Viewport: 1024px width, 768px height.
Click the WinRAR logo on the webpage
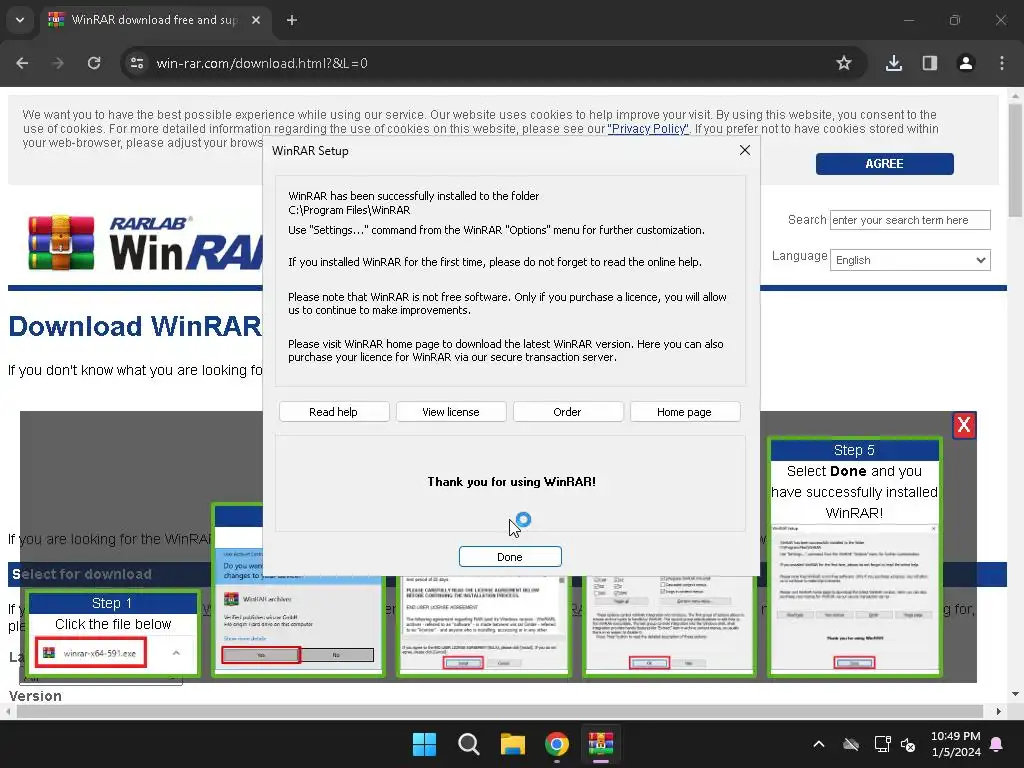click(147, 243)
